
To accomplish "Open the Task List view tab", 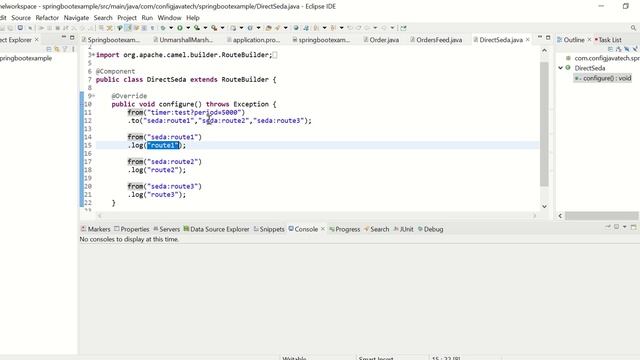I will pos(608,40).
